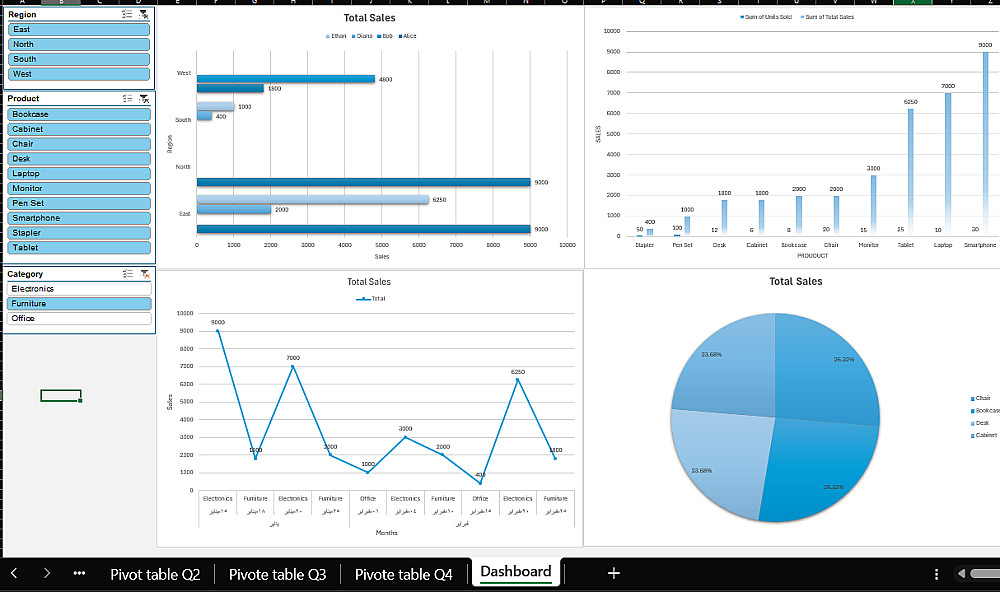
Task: Clear filter on Product slicer
Action: (x=145, y=98)
